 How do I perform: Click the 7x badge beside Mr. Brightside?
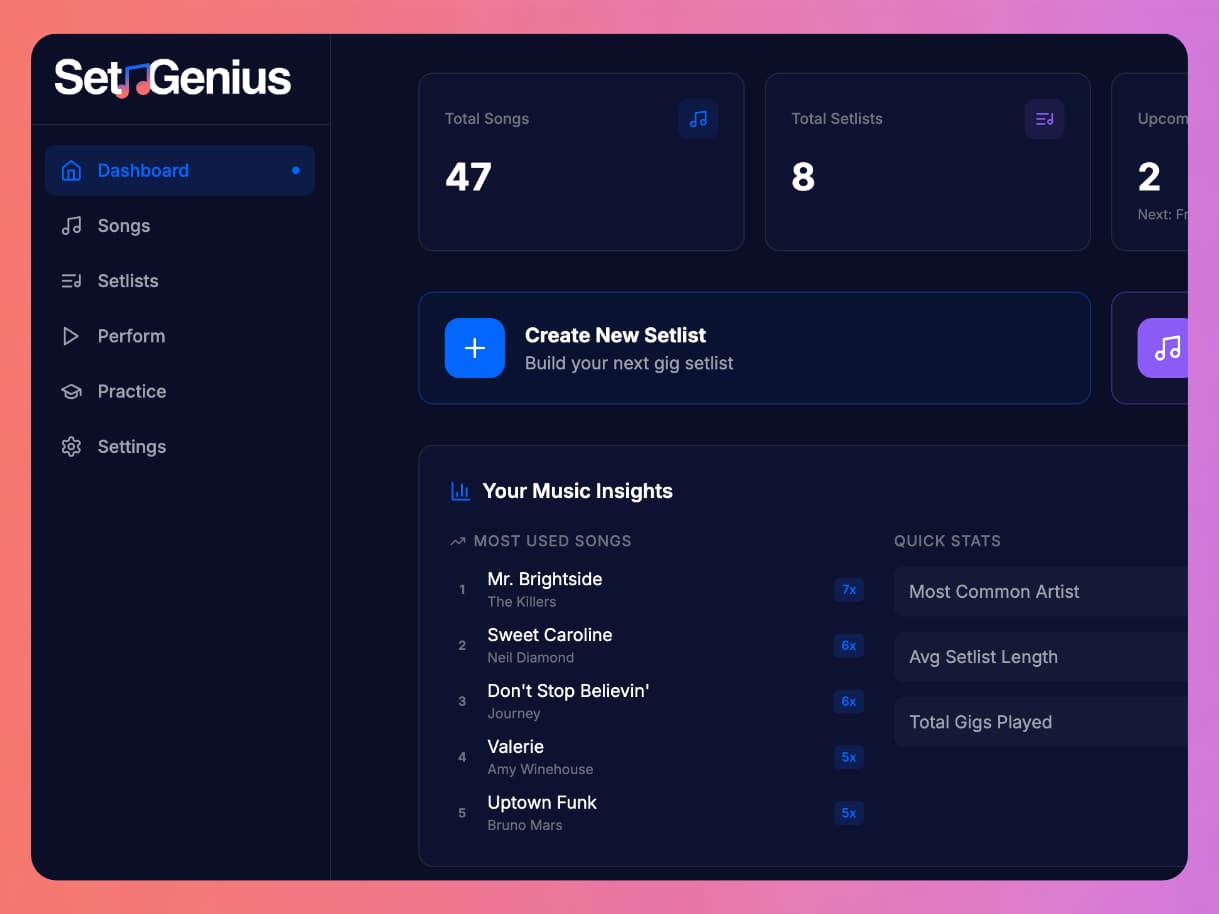click(x=848, y=590)
